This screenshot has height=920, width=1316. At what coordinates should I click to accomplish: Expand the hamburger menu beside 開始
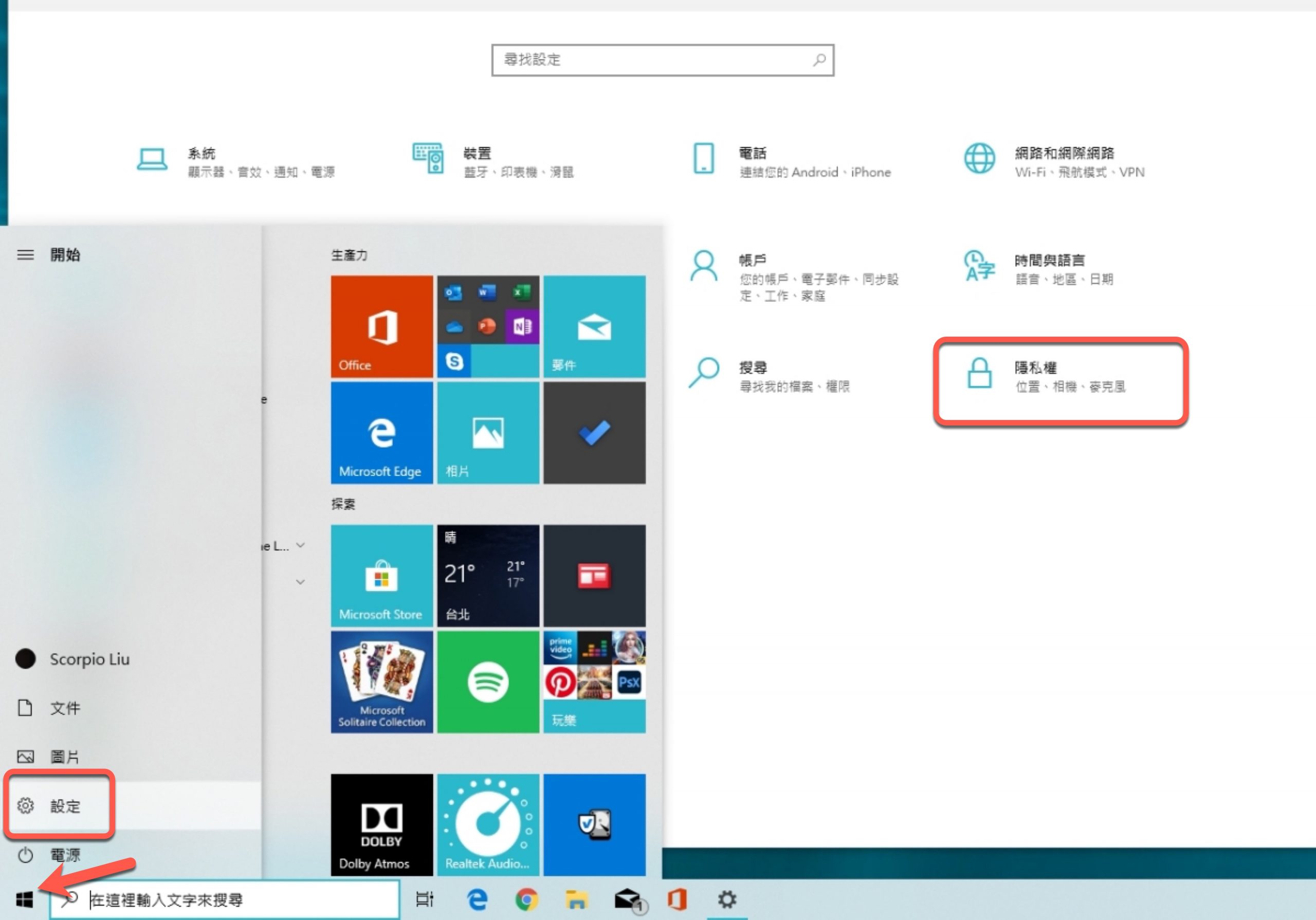[25, 254]
